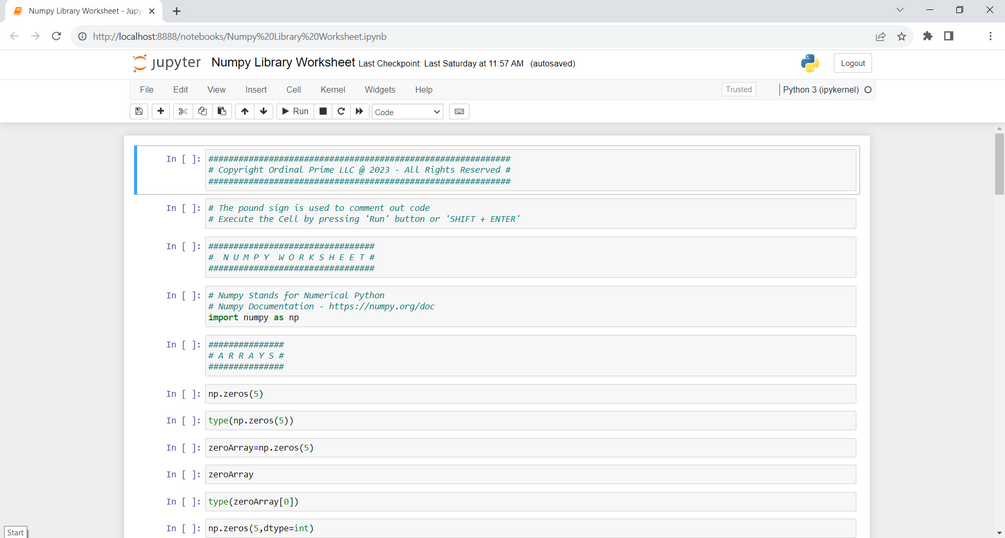
Task: Reload the browser page
Action: pyautogui.click(x=56, y=37)
